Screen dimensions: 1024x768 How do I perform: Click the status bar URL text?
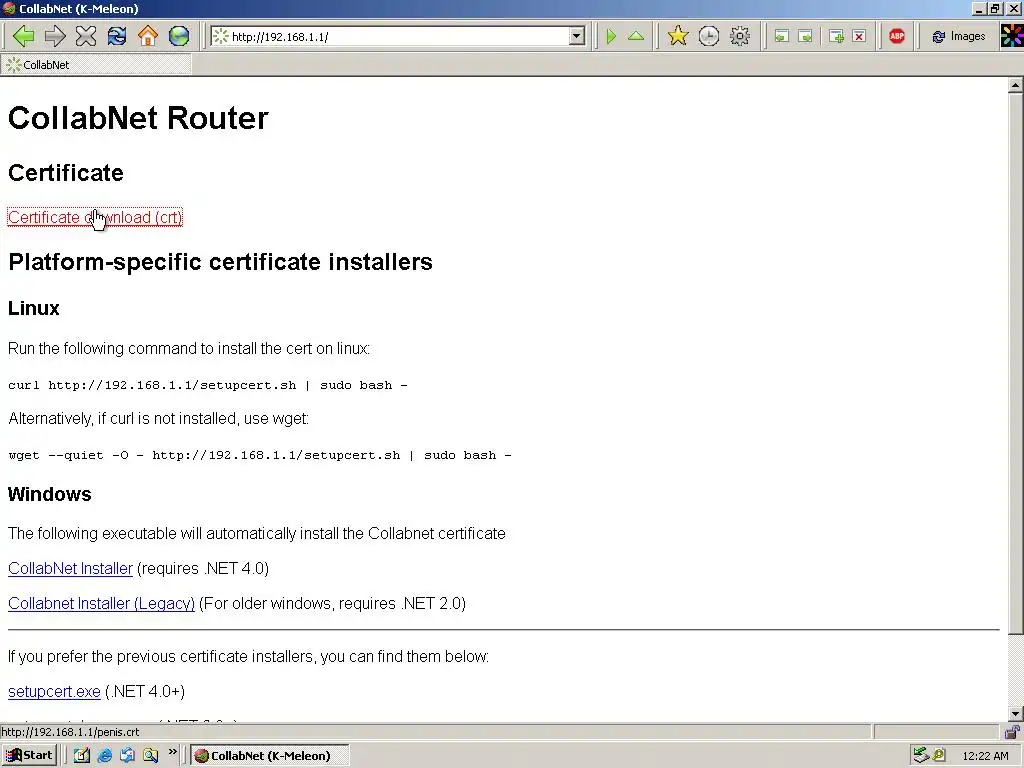click(70, 731)
